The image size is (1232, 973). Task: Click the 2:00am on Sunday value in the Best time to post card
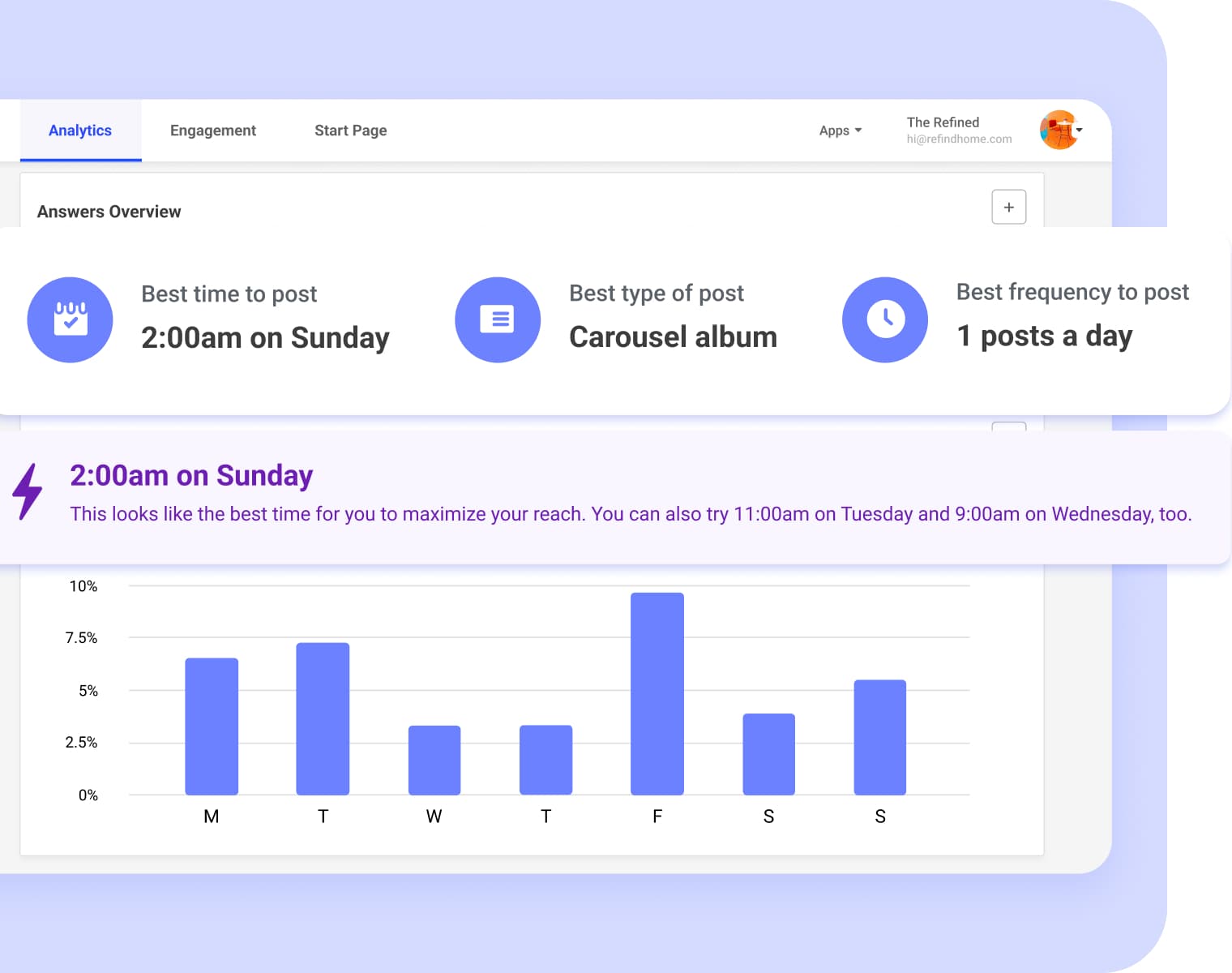[265, 337]
